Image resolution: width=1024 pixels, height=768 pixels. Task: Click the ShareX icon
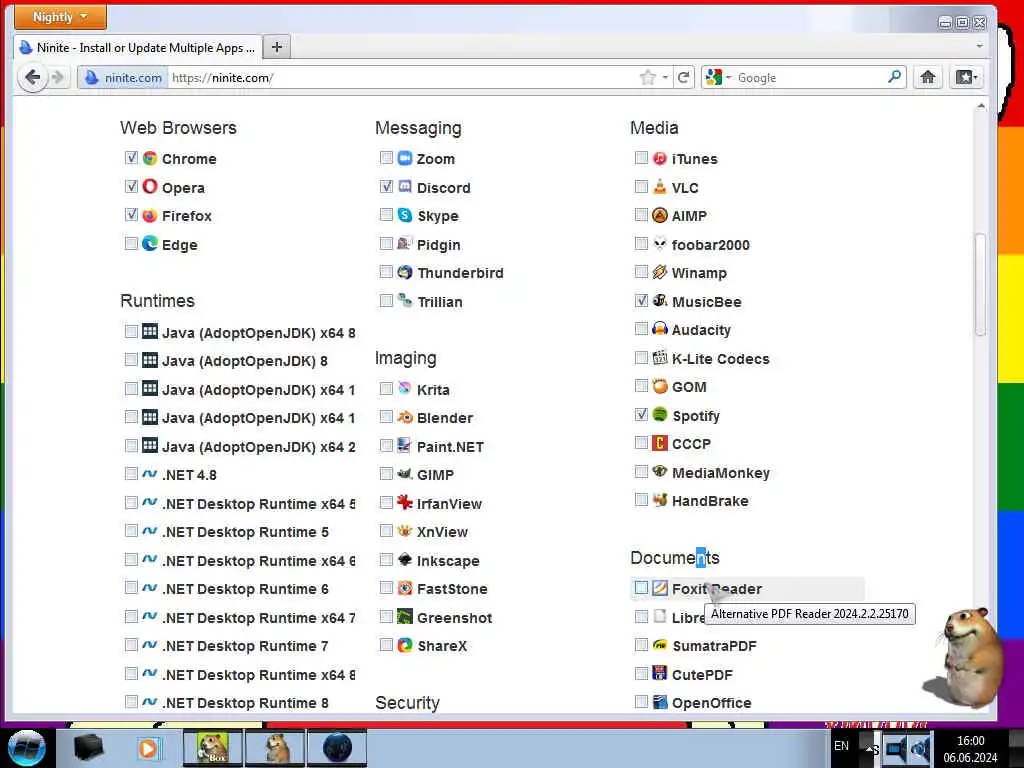click(x=405, y=645)
